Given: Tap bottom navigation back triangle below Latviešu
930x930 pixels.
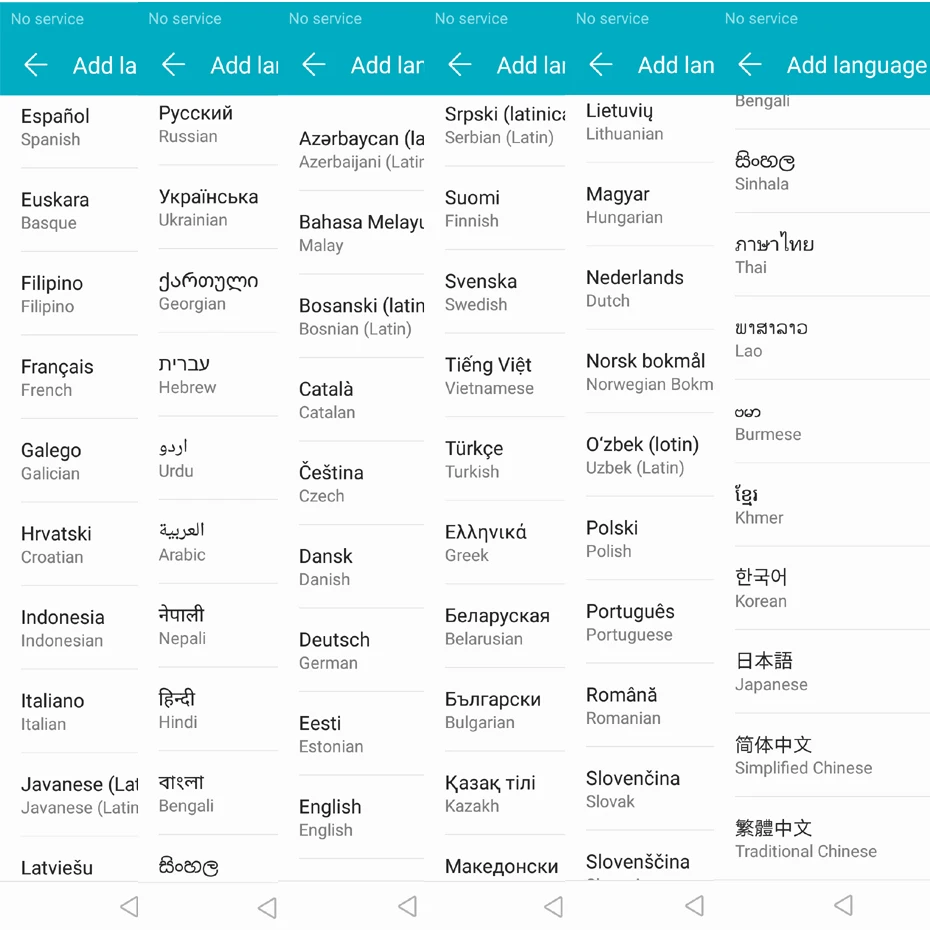Looking at the screenshot, I should coord(129,906).
